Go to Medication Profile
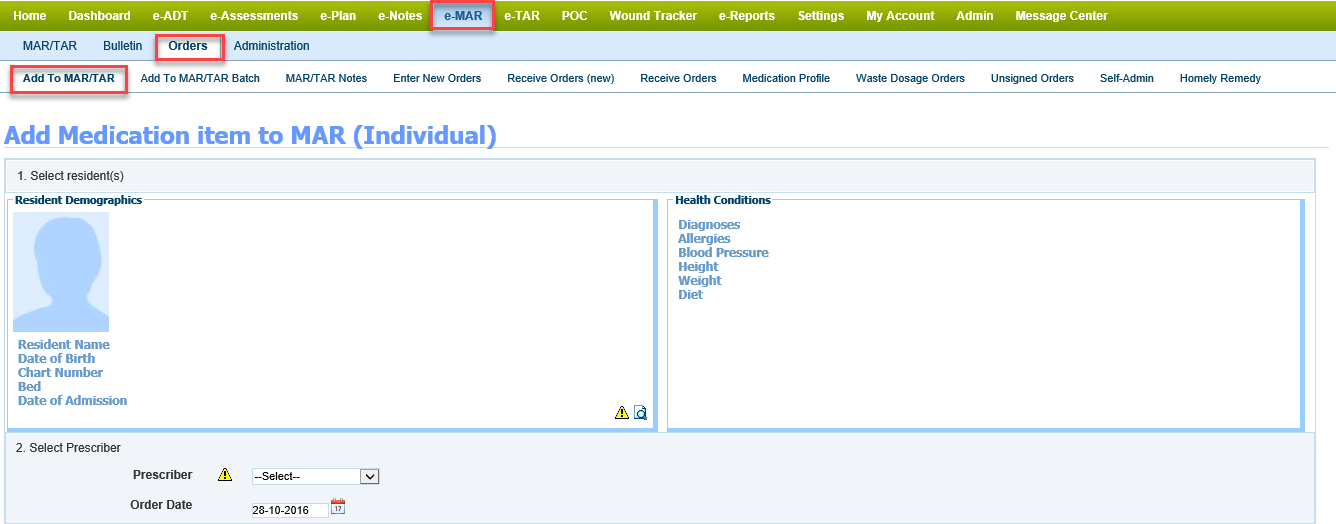Viewport: 1336px width, 524px height. (786, 78)
